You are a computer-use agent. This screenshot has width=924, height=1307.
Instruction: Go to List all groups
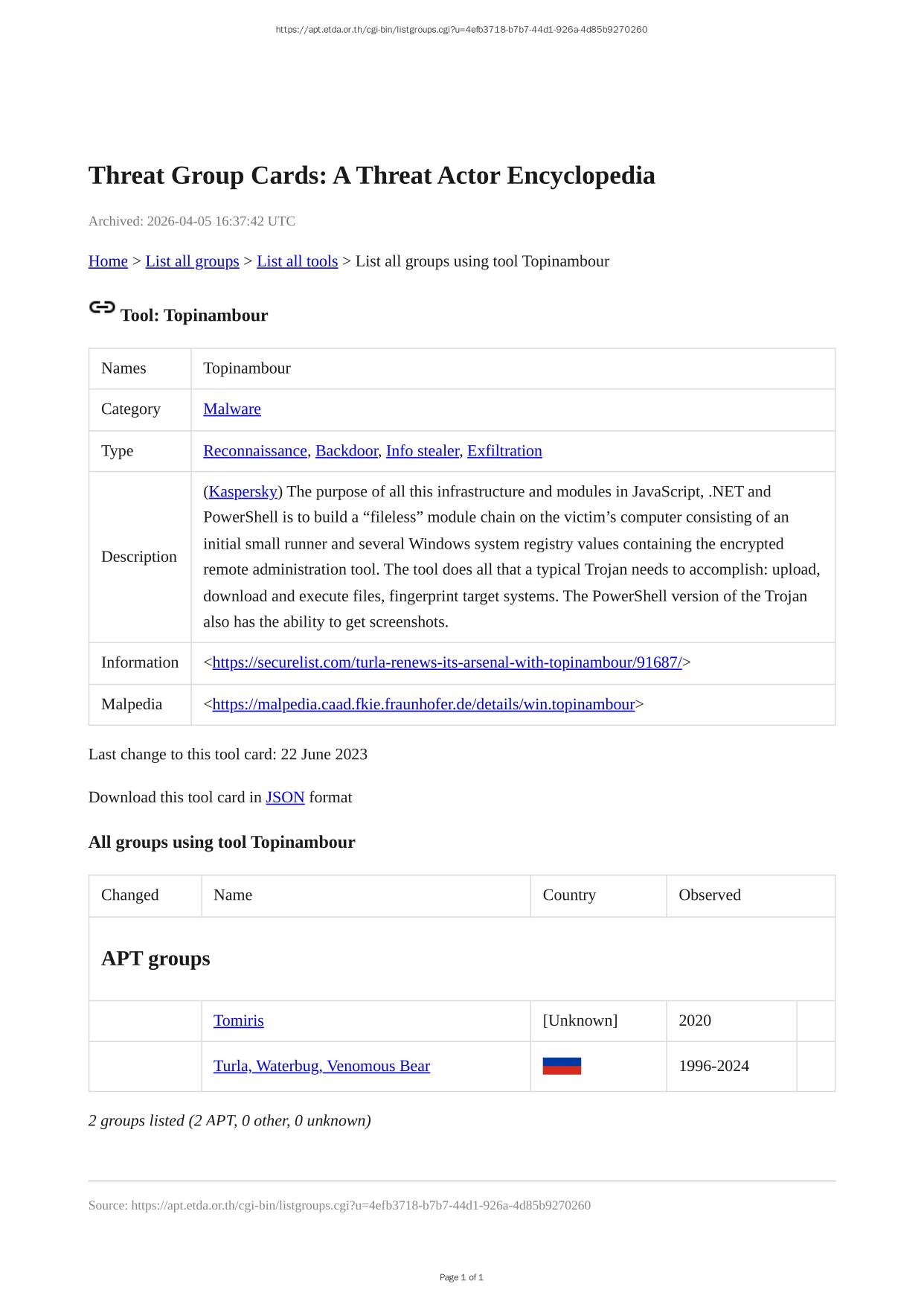tap(192, 261)
